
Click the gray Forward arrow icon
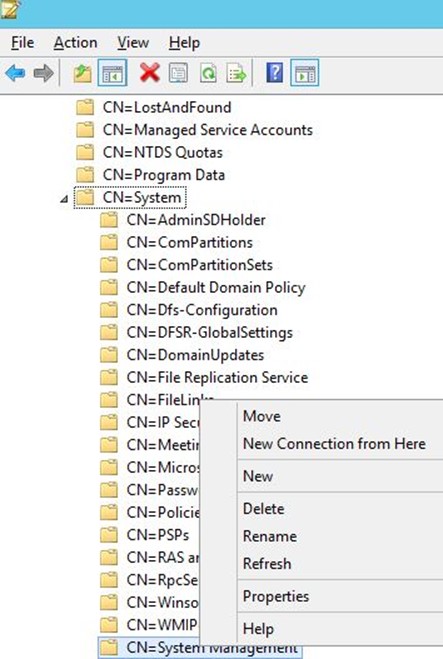43,74
